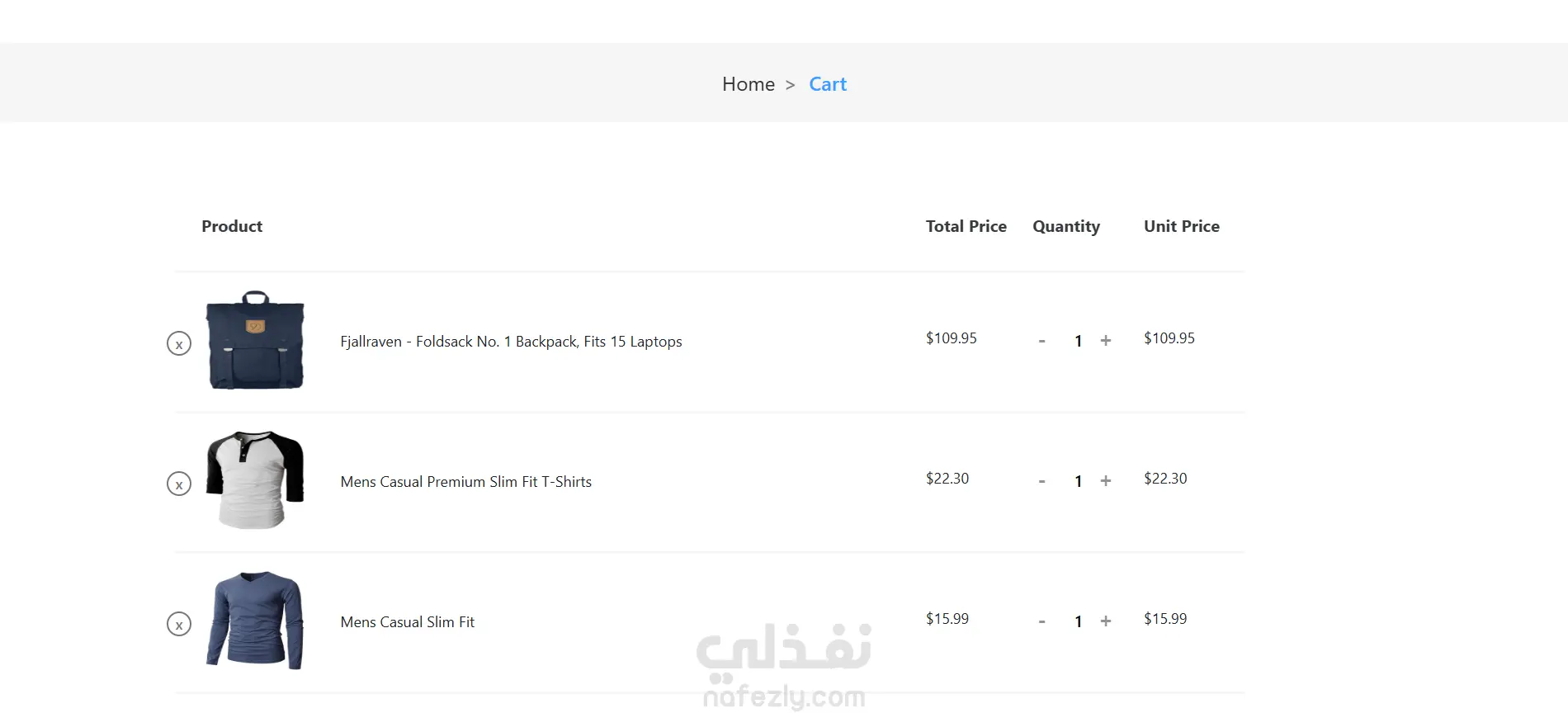Remove Mens Casual Premium T-Shirt from cart
Image resolution: width=1568 pixels, height=713 pixels.
tap(179, 484)
